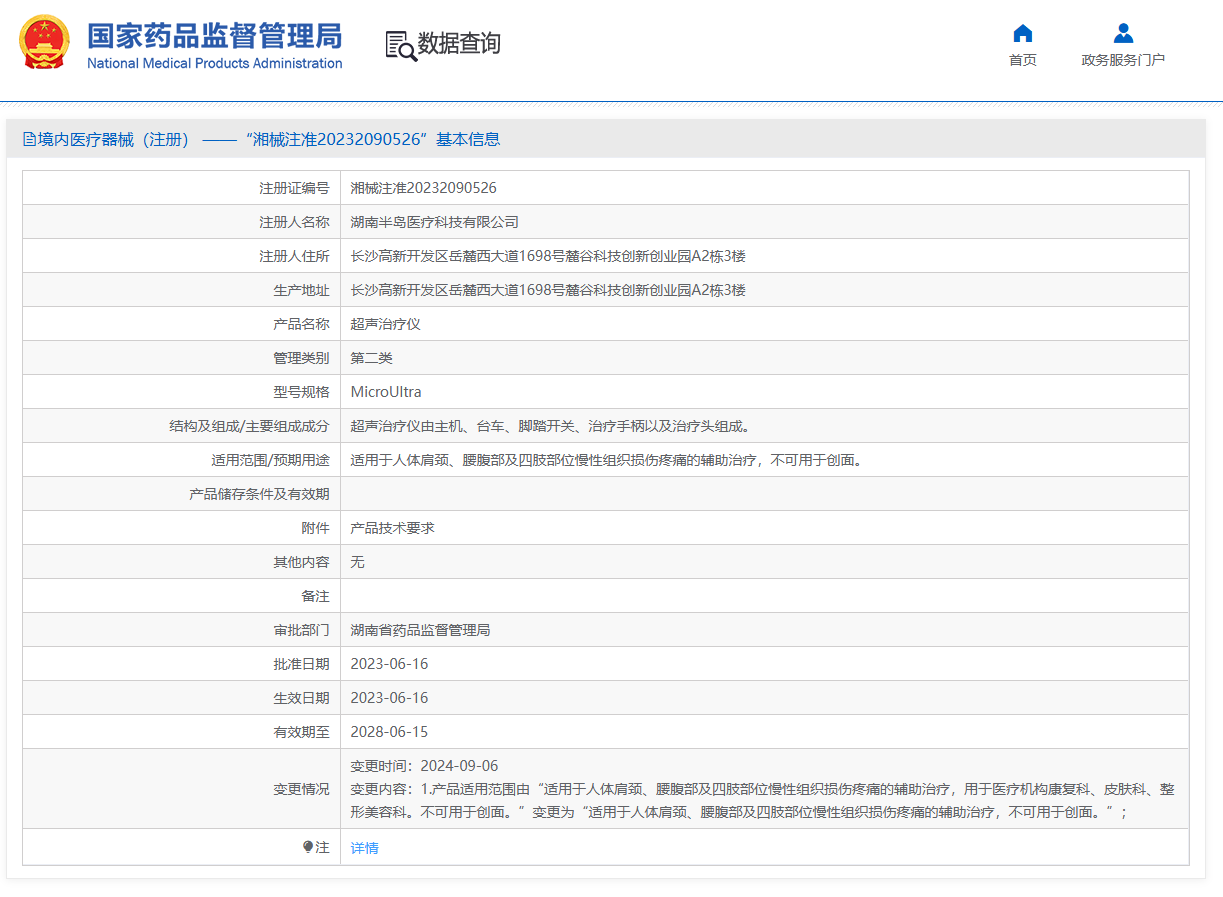Click the National Medical Products Administration subtitle
Image resolution: width=1223 pixels, height=897 pixels.
coord(214,64)
